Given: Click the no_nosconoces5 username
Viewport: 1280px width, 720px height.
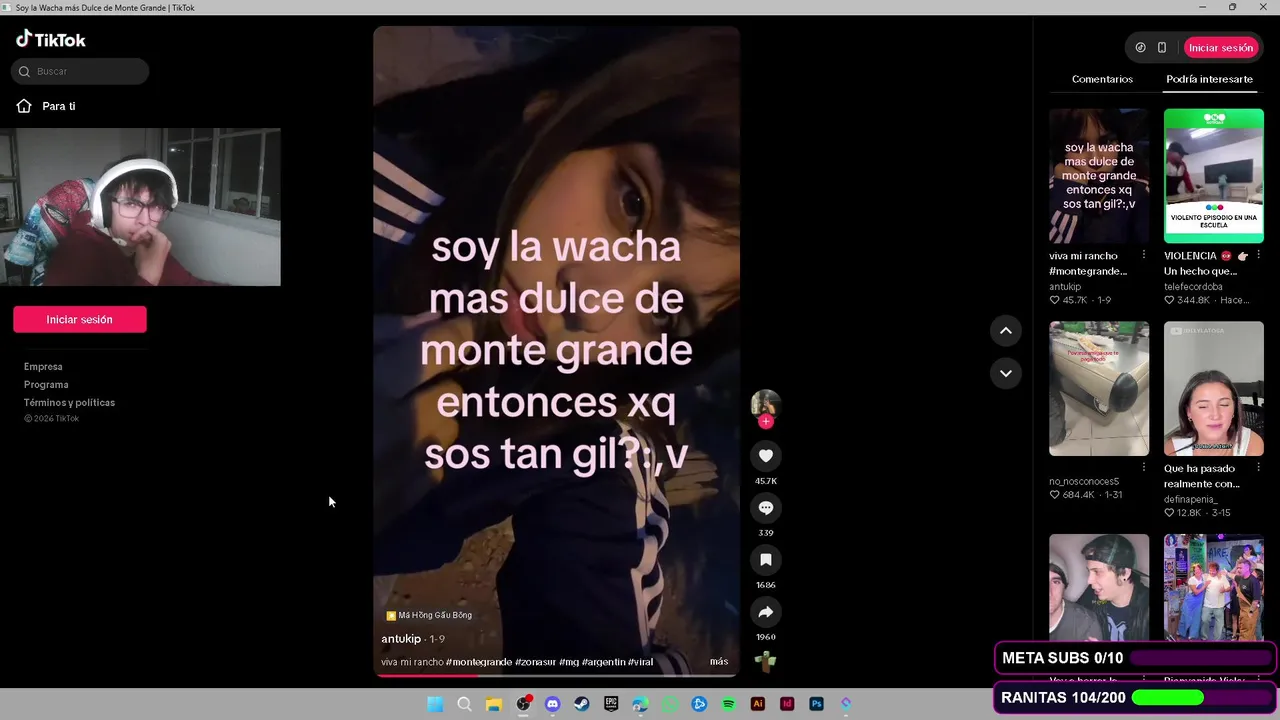Looking at the screenshot, I should pyautogui.click(x=1084, y=482).
